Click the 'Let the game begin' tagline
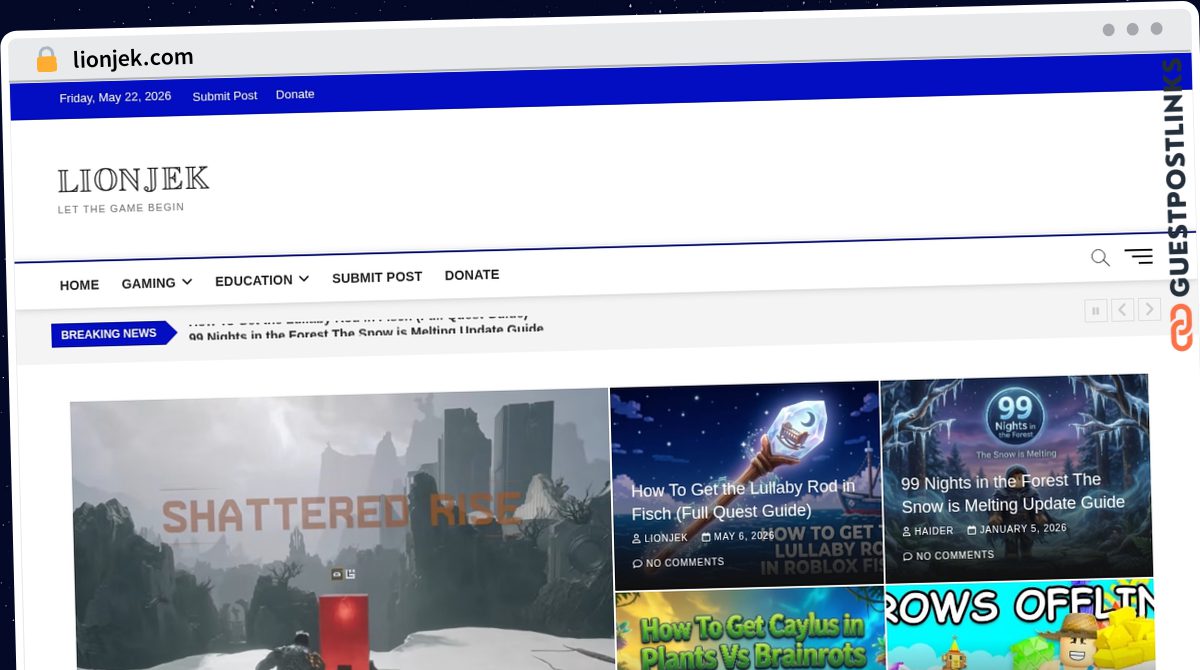This screenshot has height=670, width=1200. 121,208
